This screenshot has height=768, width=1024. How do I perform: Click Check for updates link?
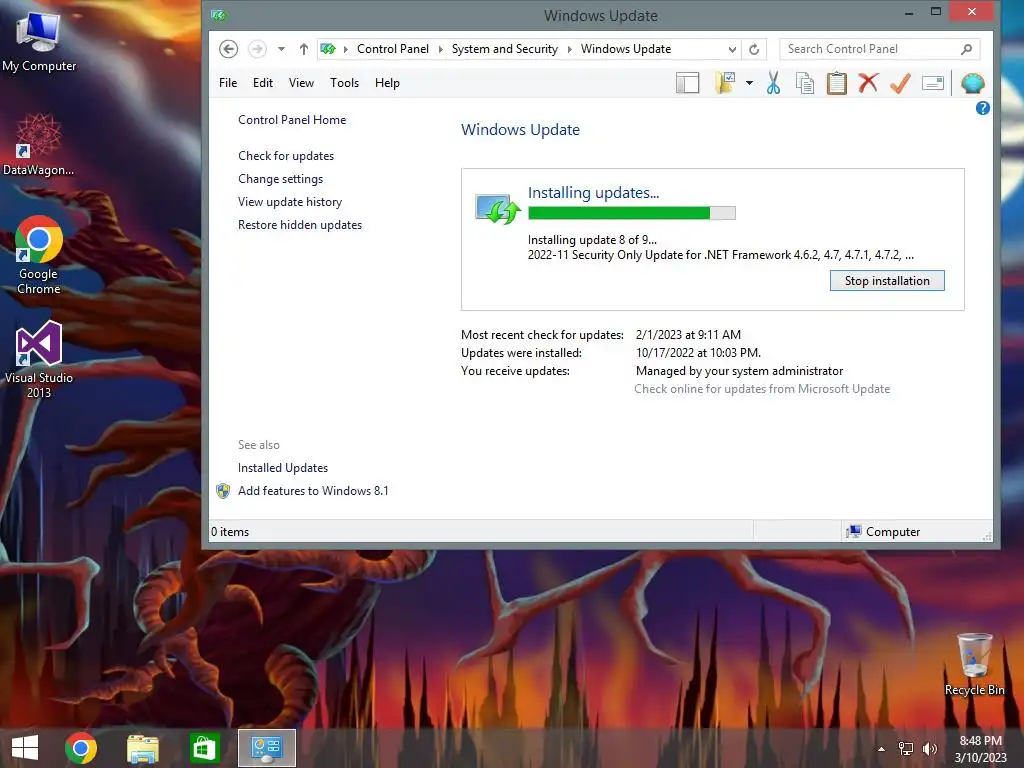(x=286, y=155)
